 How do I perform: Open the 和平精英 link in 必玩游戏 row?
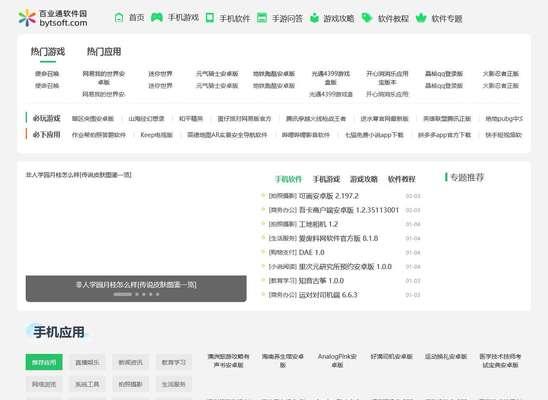click(191, 119)
